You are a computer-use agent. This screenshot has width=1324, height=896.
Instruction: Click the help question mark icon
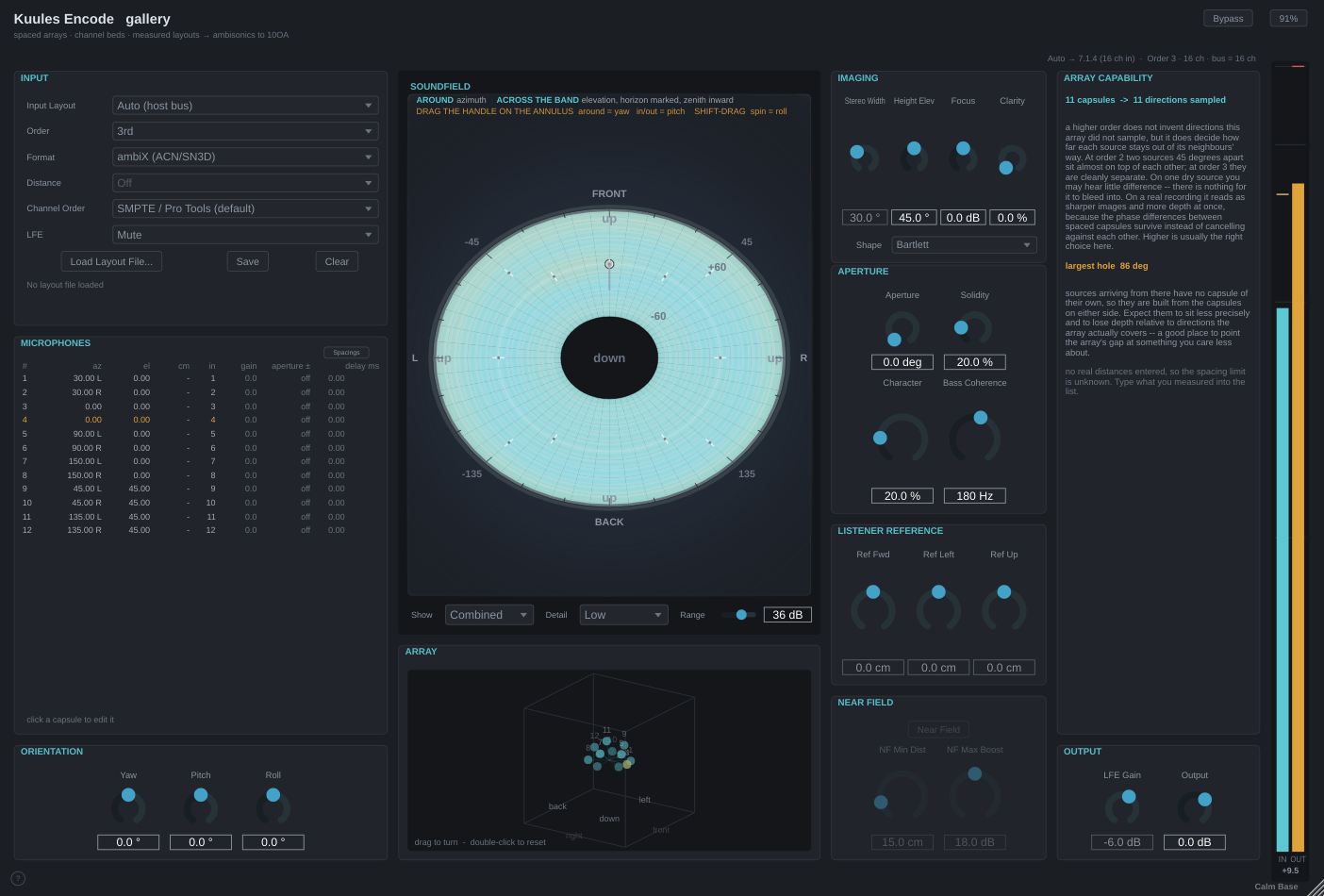click(18, 878)
